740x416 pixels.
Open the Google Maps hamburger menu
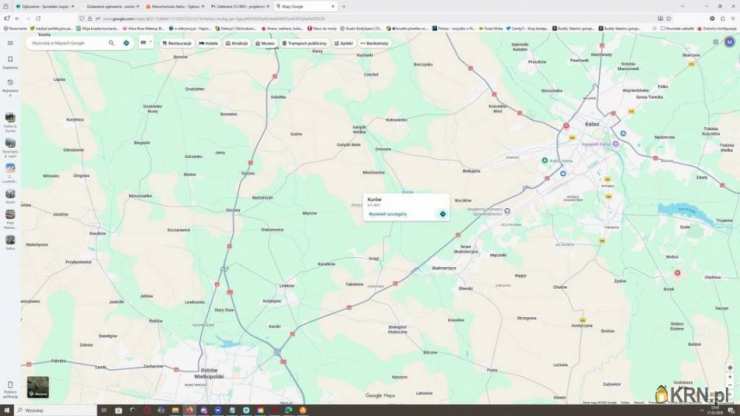point(10,43)
